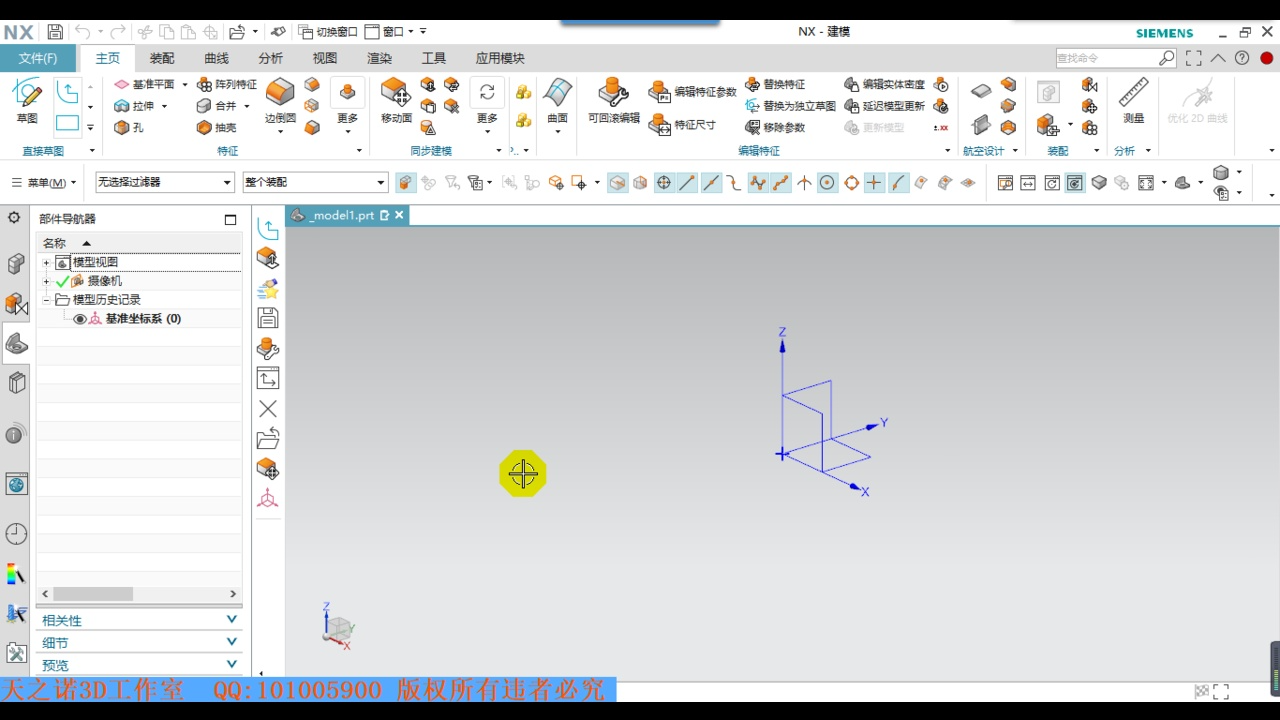Screen dimensions: 1280x720
Task: Open the 整个装配 scope dropdown
Action: pyautogui.click(x=315, y=182)
